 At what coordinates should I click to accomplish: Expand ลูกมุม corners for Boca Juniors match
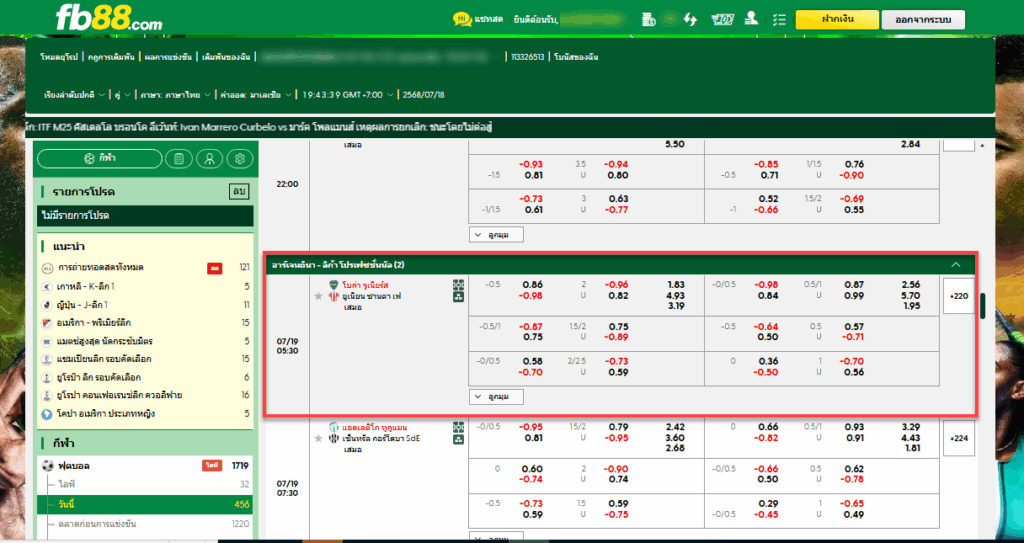click(x=496, y=397)
